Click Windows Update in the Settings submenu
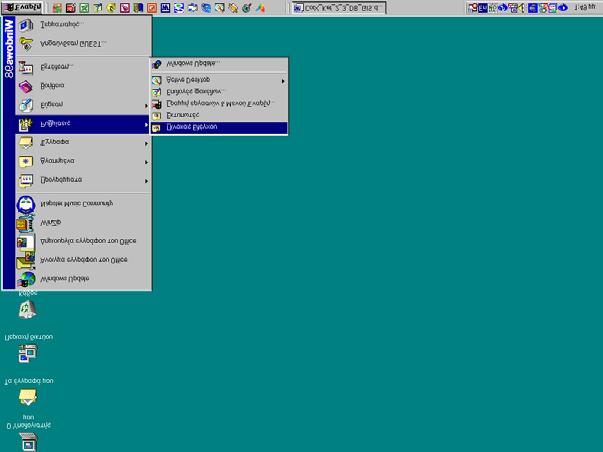This screenshot has width=603, height=452. point(219,64)
